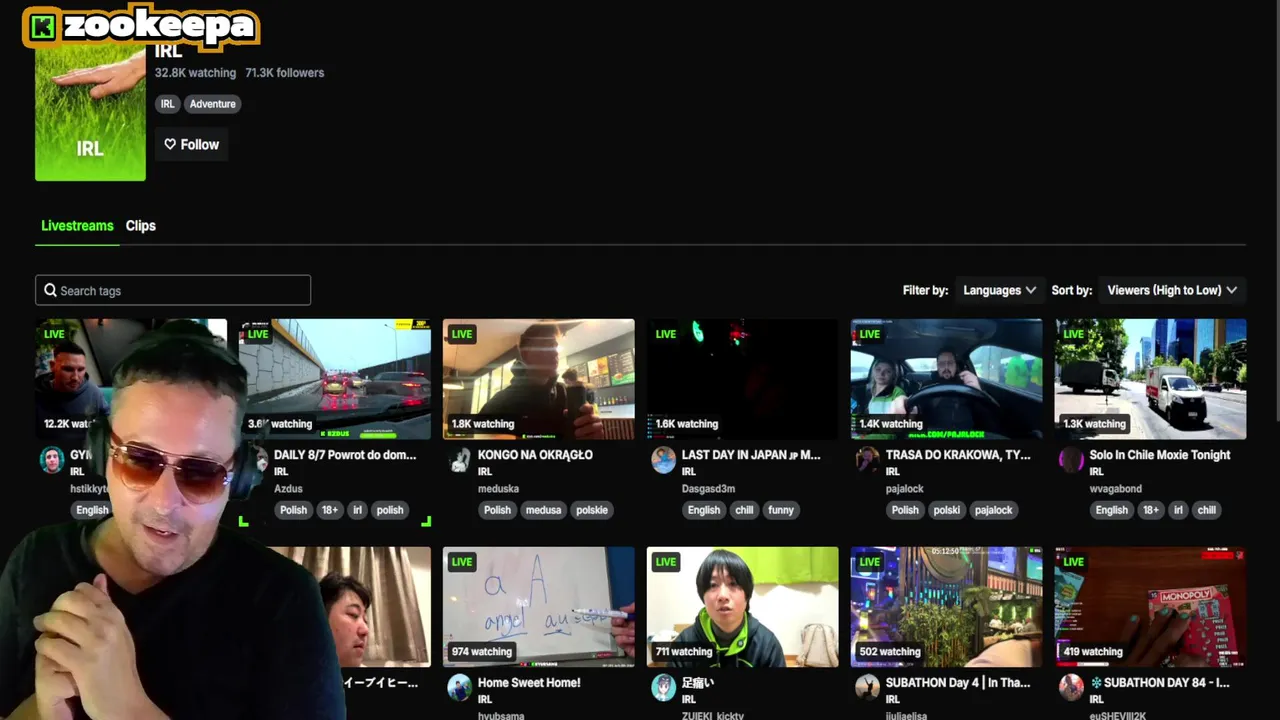Open the wvagabond channel avatar

coord(1072,460)
